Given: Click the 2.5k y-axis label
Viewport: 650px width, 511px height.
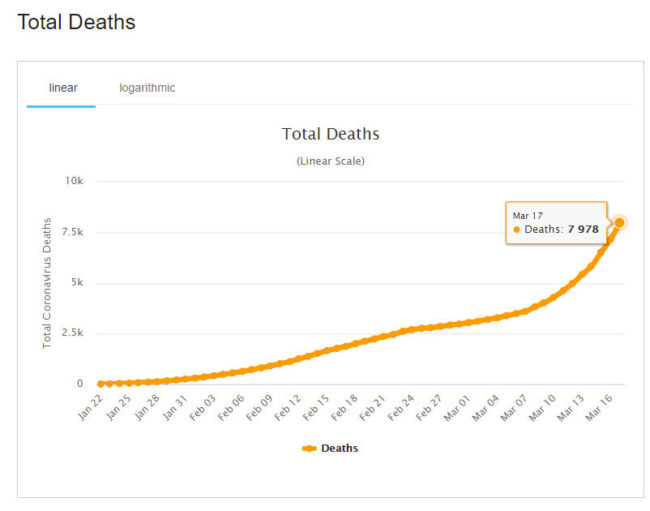Looking at the screenshot, I should click(x=71, y=333).
